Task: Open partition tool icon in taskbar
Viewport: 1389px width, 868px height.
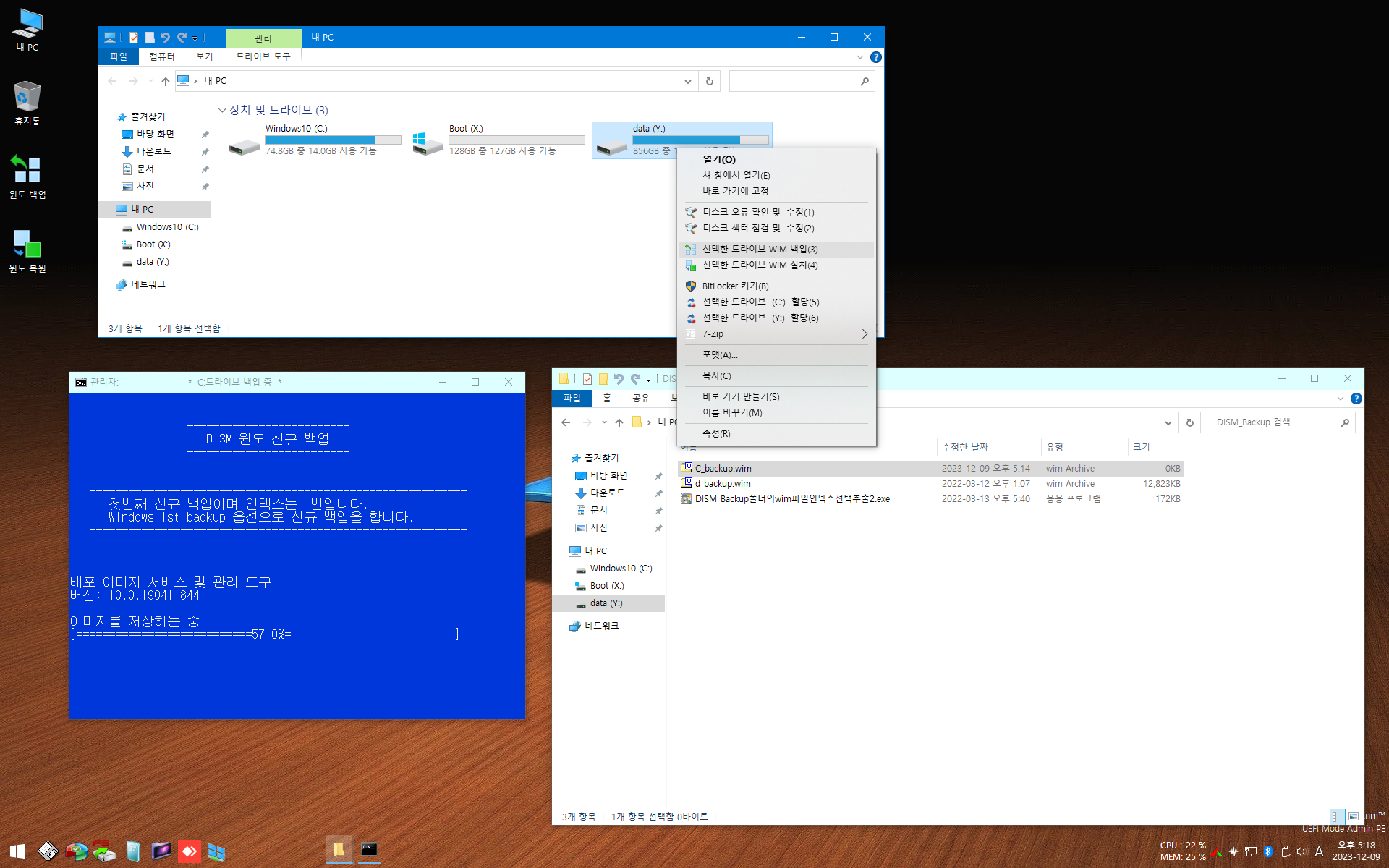Action: 76,851
